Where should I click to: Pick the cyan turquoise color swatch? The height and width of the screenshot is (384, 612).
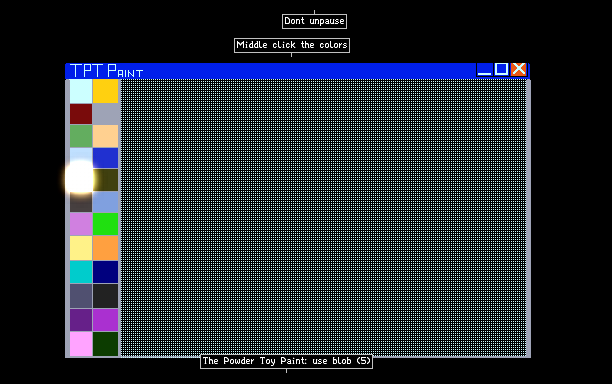pyautogui.click(x=81, y=272)
